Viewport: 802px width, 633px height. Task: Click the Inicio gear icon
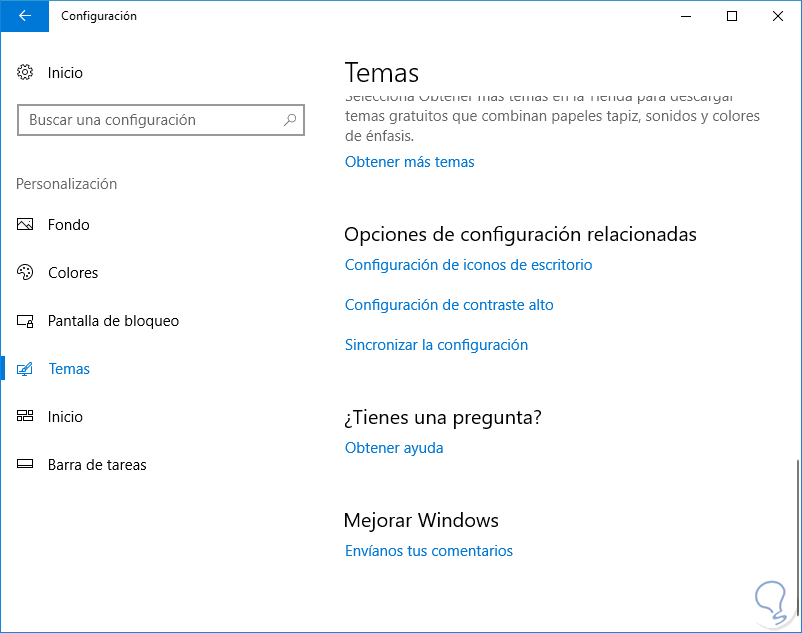(x=26, y=73)
